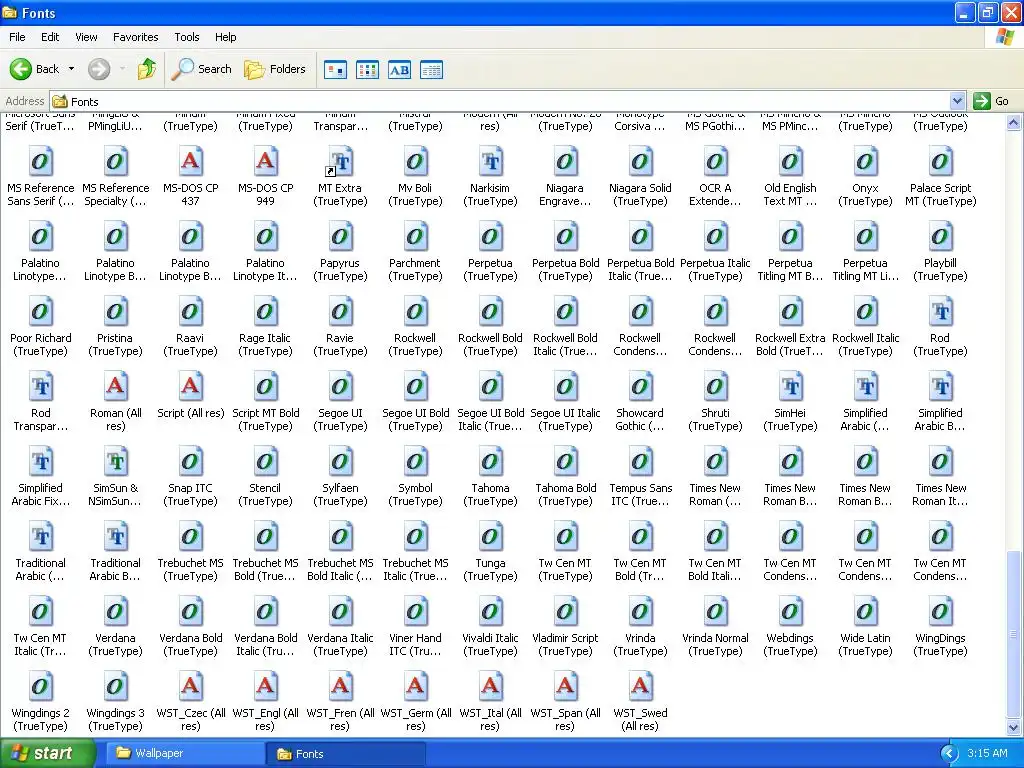Viewport: 1024px width, 768px height.
Task: Select the Wide Latin (TrueType) font icon
Action: (865, 612)
